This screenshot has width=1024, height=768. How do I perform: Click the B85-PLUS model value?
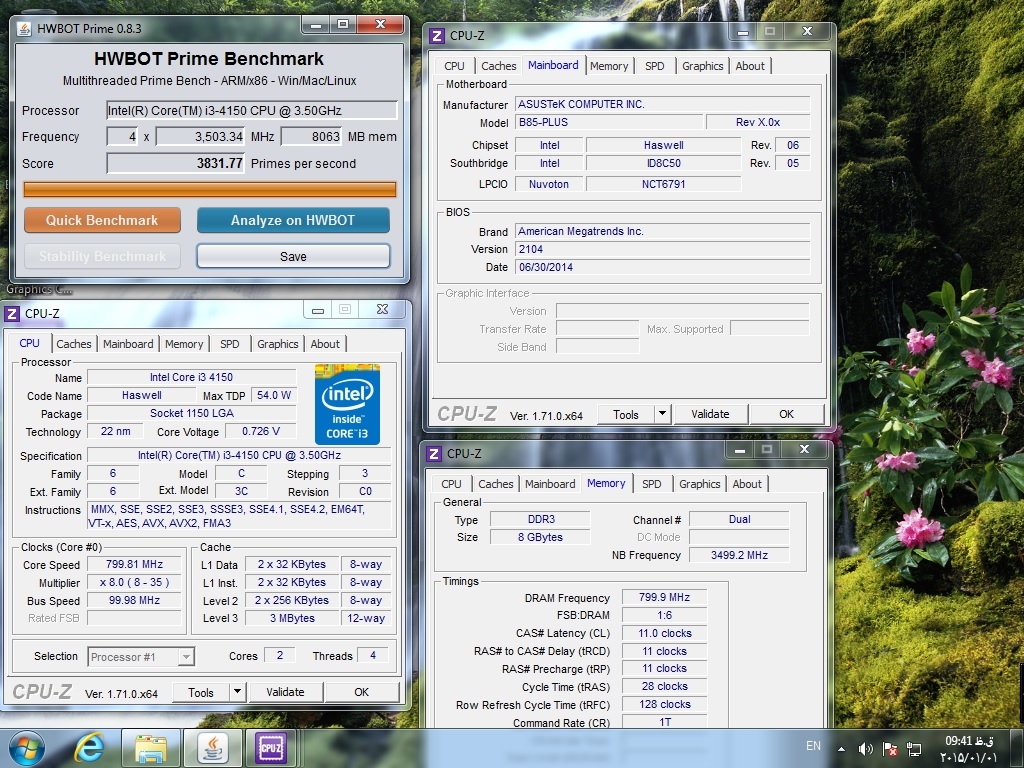pos(609,122)
